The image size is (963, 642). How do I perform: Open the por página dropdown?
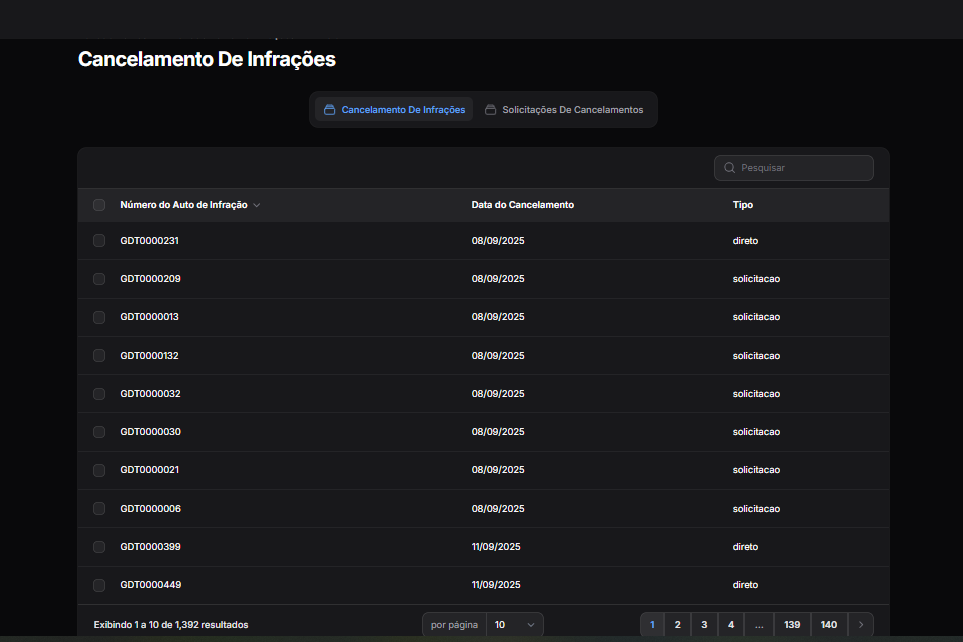tap(515, 625)
